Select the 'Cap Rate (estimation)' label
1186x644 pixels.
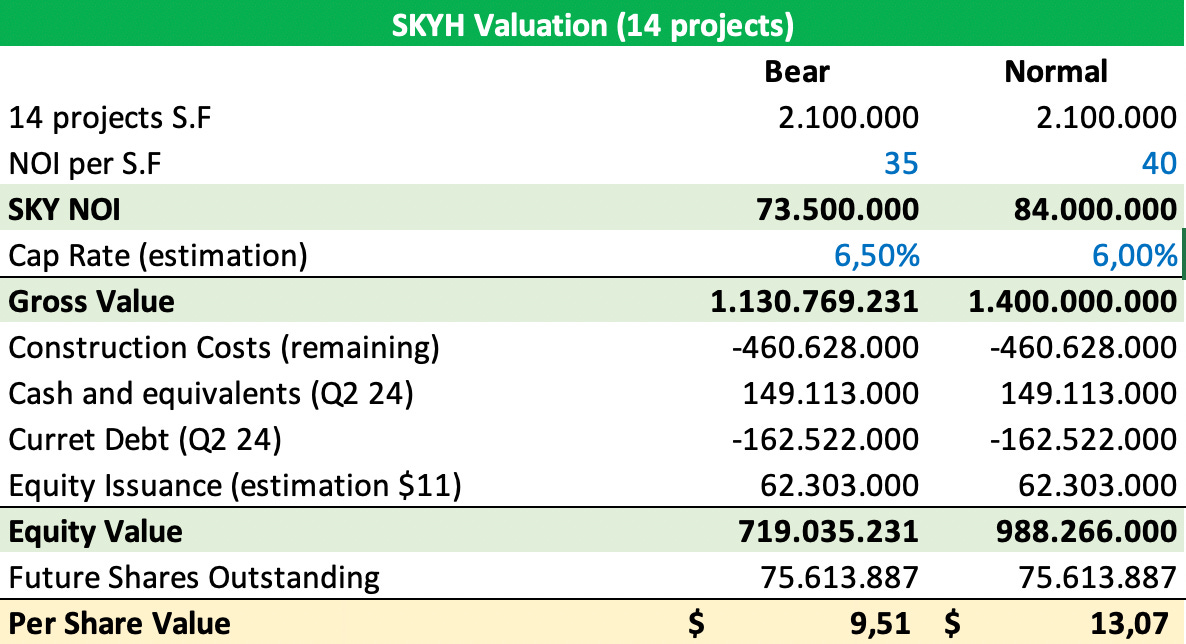[x=158, y=256]
